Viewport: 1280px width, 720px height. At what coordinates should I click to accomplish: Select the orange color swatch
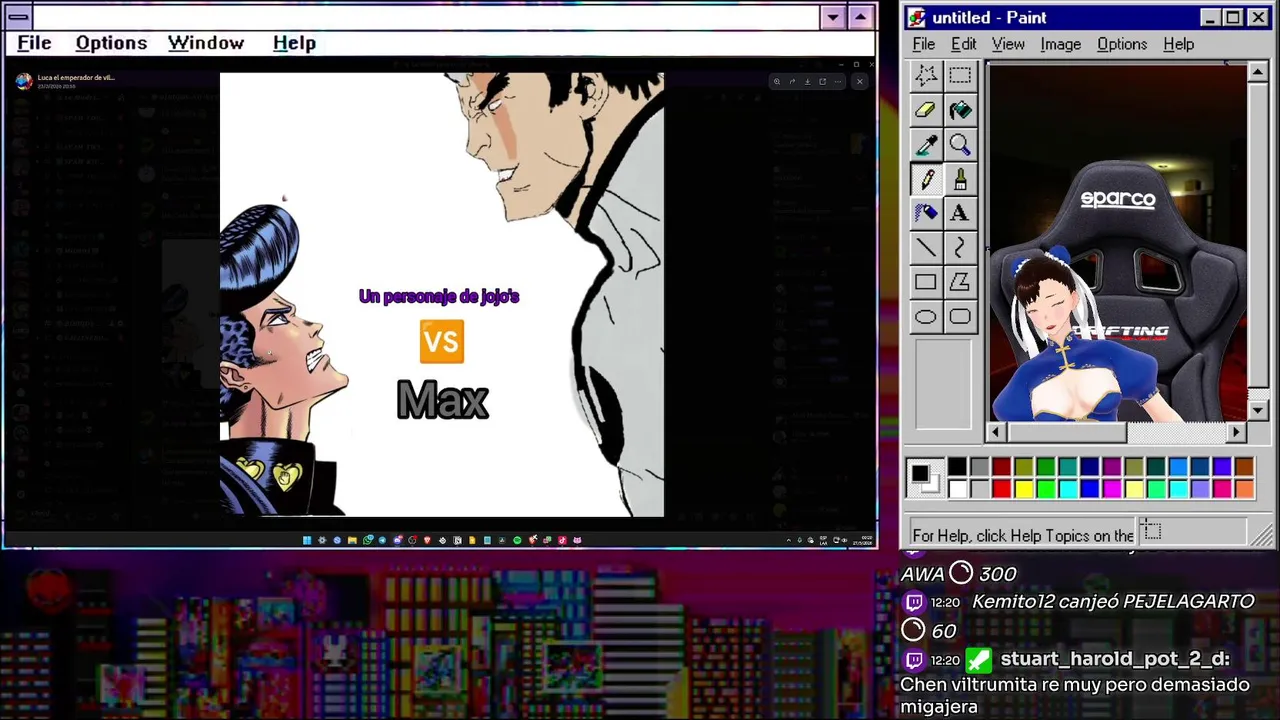click(x=1244, y=489)
